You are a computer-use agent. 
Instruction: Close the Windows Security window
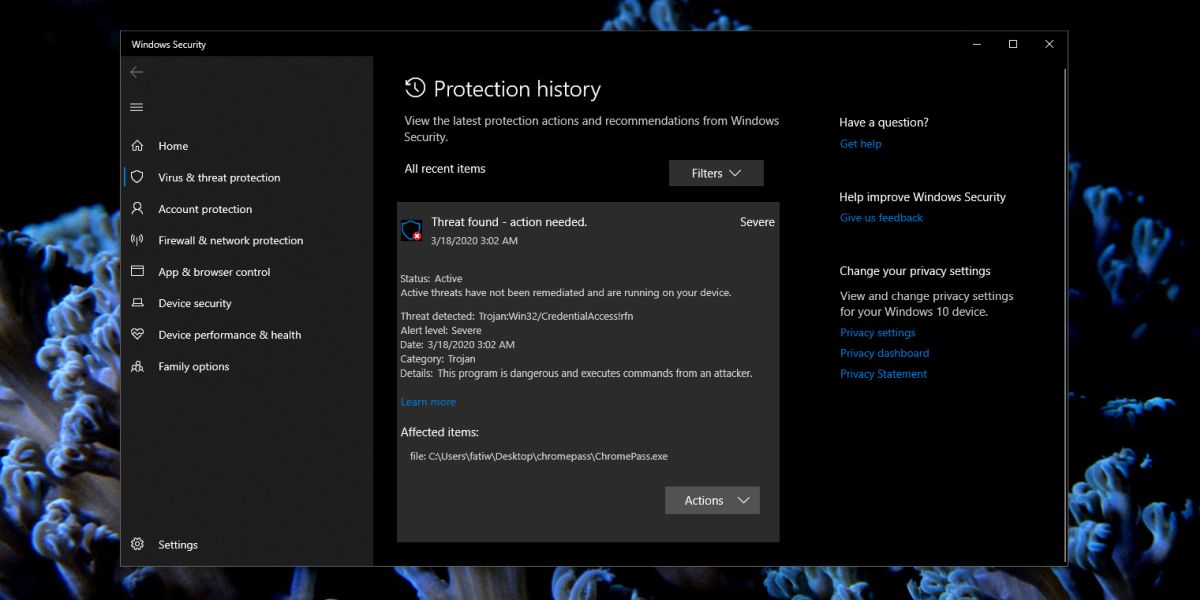click(1049, 44)
